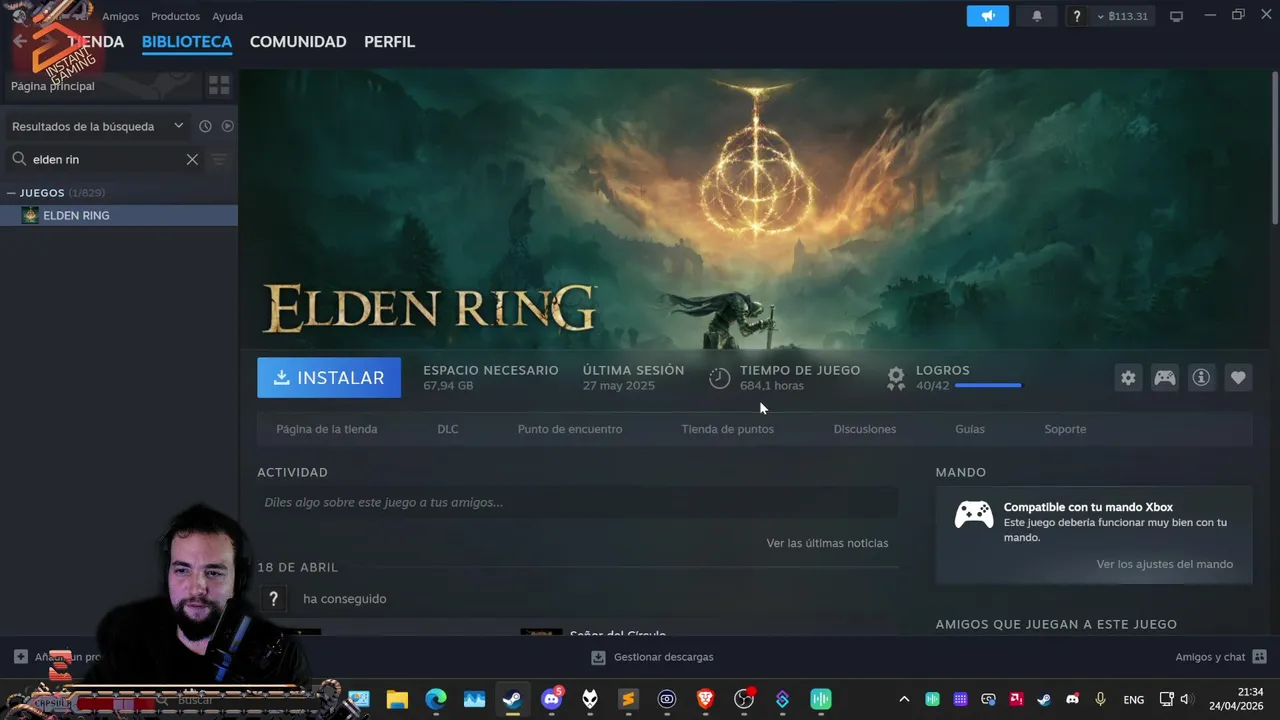Open File Explorer from the taskbar
Viewport: 1280px width, 720px height.
click(397, 699)
